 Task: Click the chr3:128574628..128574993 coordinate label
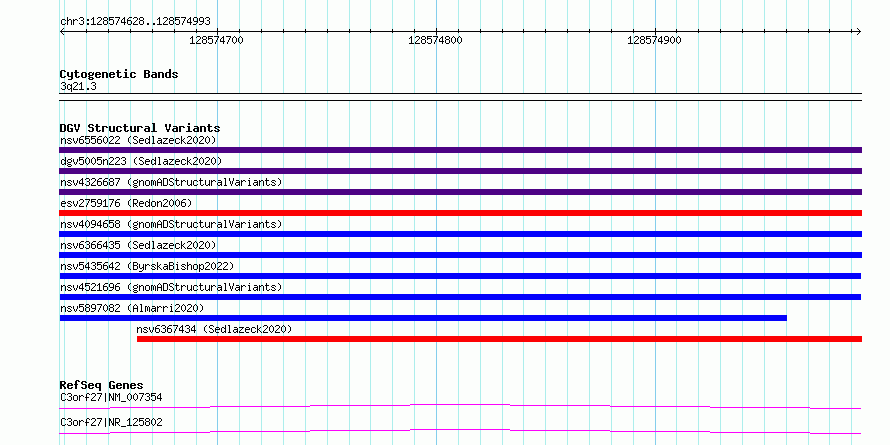point(135,21)
